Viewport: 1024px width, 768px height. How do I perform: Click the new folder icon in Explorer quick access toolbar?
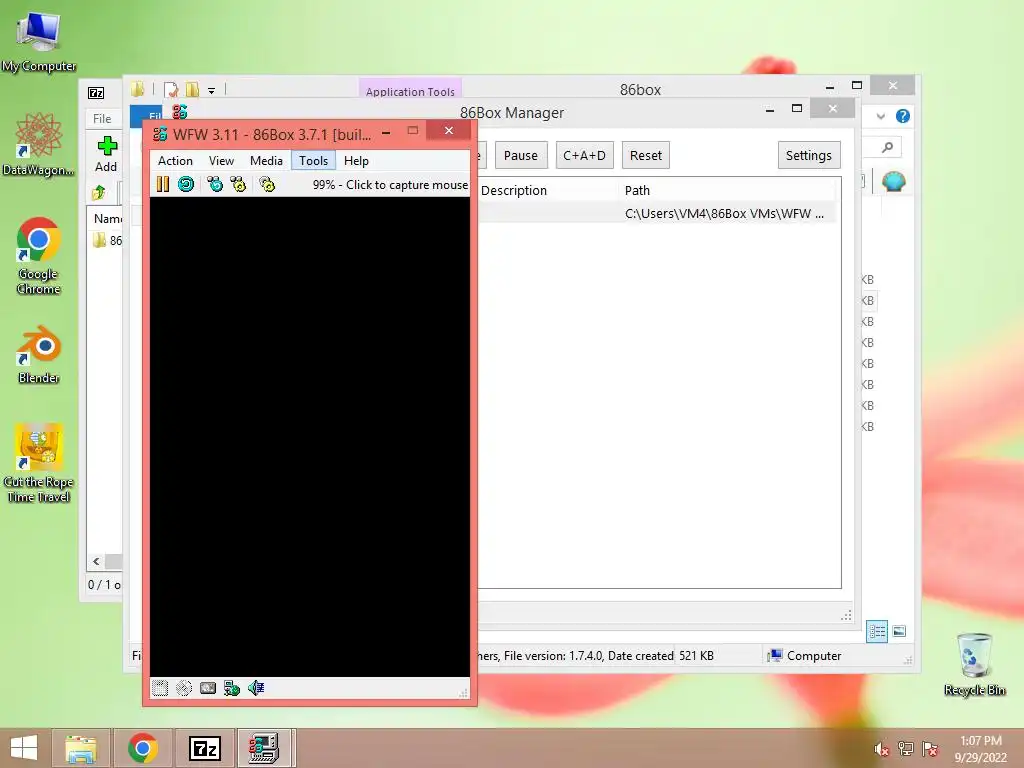pos(192,89)
